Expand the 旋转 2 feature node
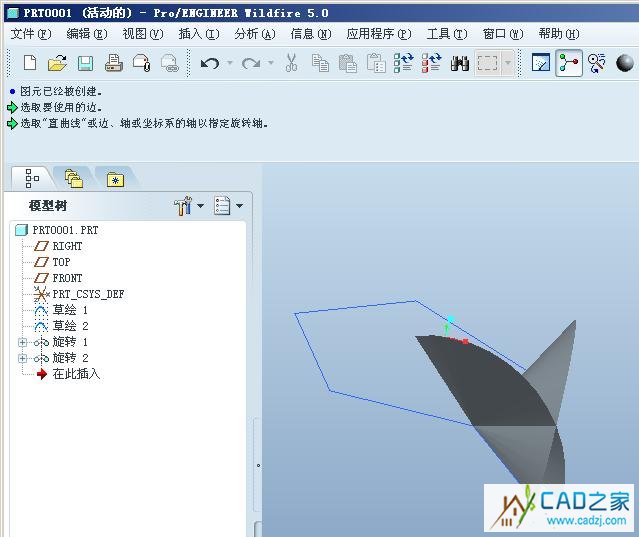 coord(22,358)
